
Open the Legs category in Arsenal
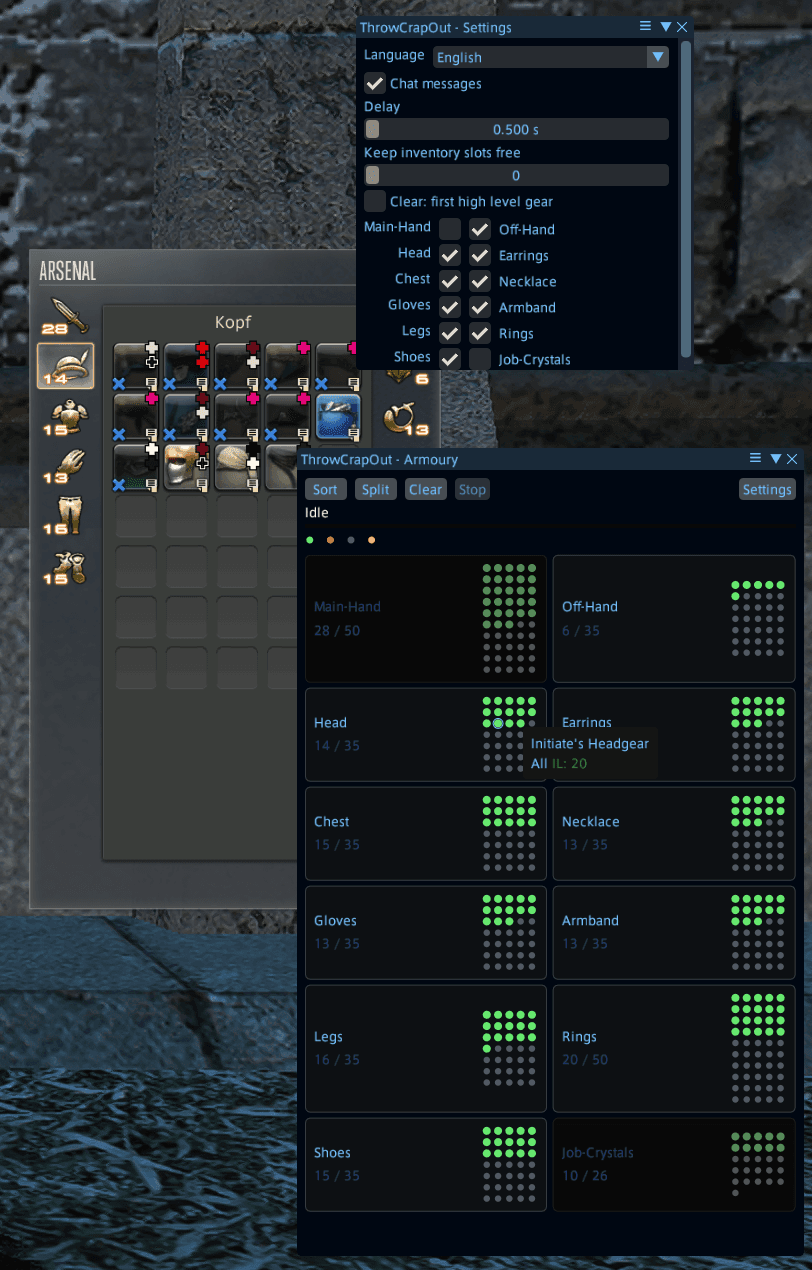(66, 516)
